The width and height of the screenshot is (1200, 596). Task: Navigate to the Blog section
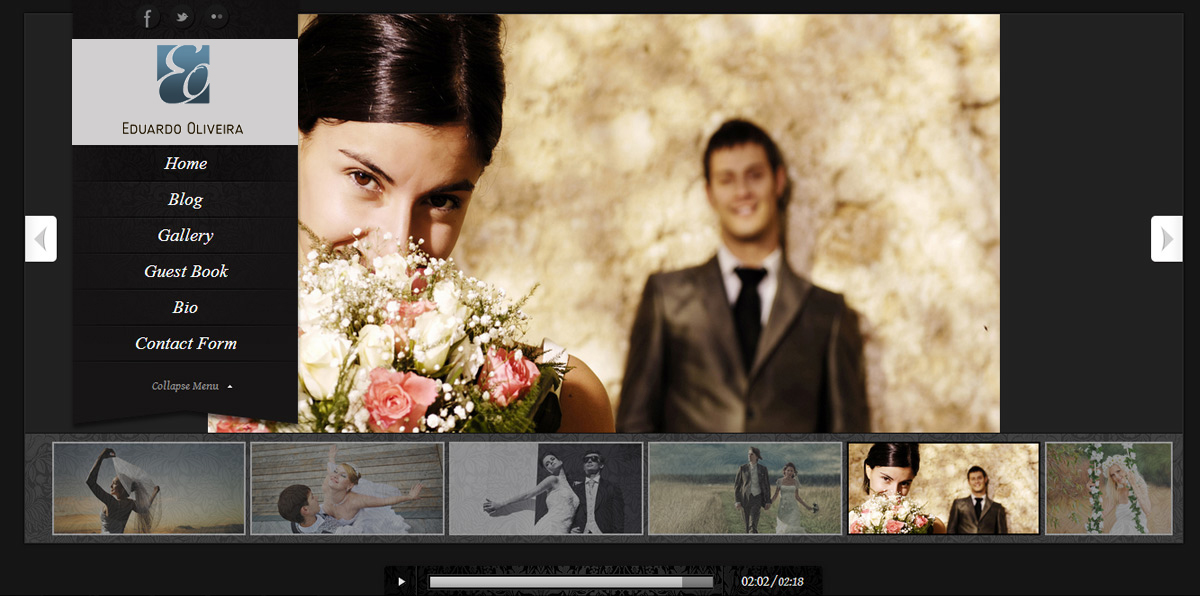[185, 199]
